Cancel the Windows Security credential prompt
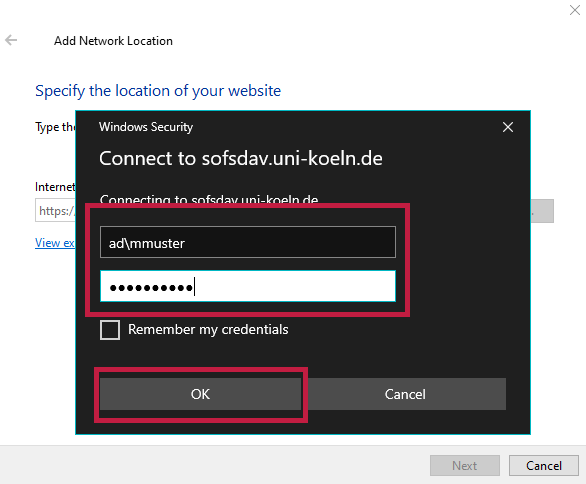586x484 pixels. coord(405,394)
